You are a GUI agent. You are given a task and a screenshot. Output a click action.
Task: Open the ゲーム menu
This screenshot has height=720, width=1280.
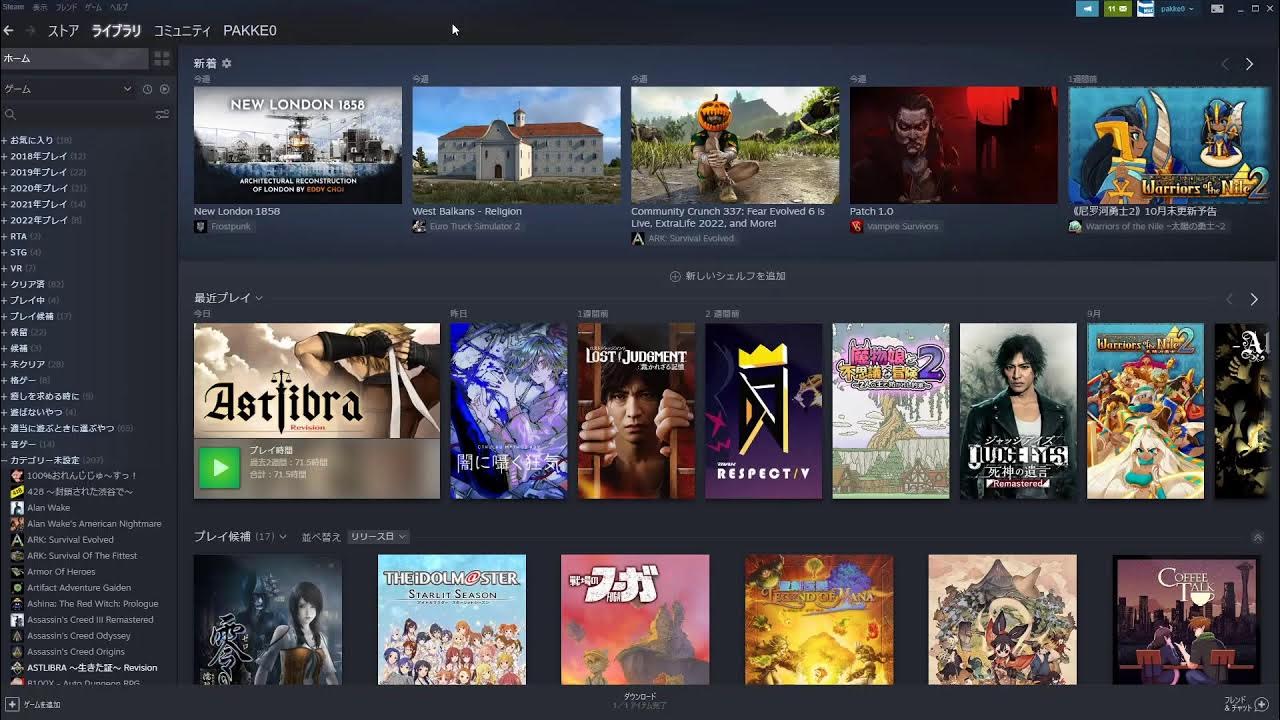pyautogui.click(x=93, y=7)
